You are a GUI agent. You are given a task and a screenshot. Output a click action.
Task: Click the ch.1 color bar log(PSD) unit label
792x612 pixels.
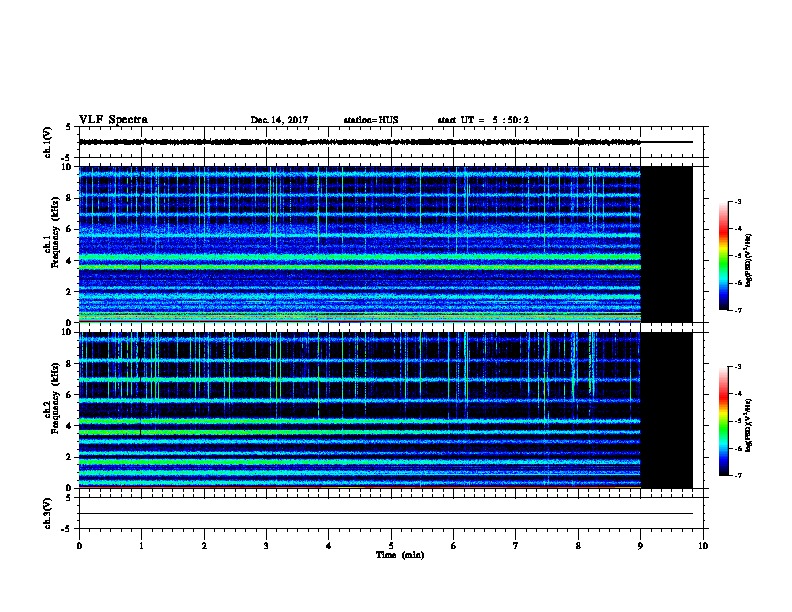[749, 261]
